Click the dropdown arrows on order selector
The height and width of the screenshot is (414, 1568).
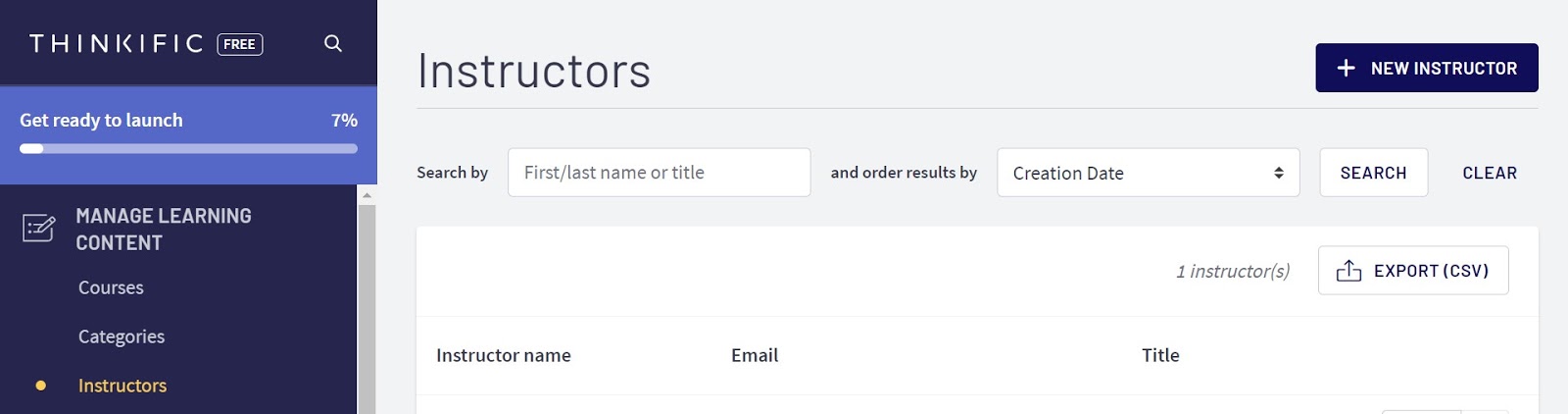click(1279, 173)
